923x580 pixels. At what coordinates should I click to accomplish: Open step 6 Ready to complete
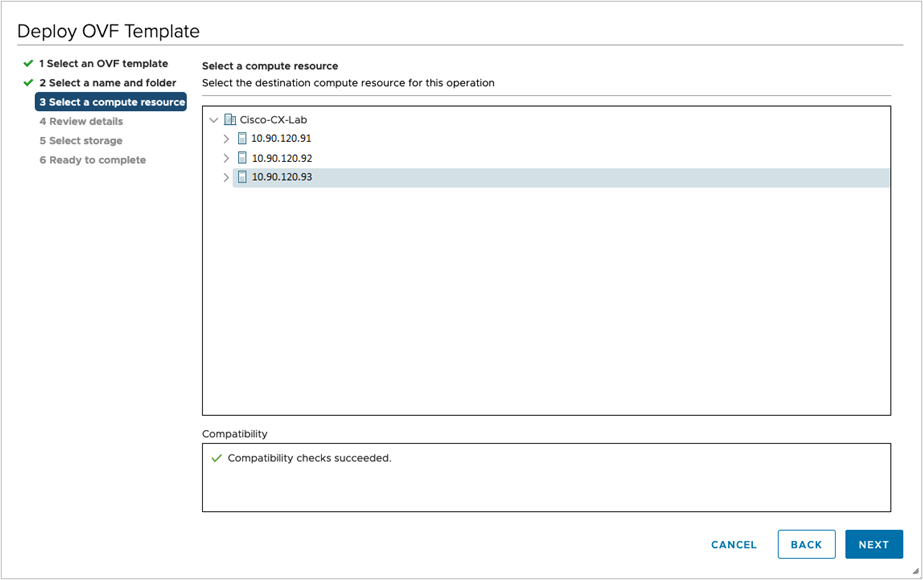(x=92, y=160)
